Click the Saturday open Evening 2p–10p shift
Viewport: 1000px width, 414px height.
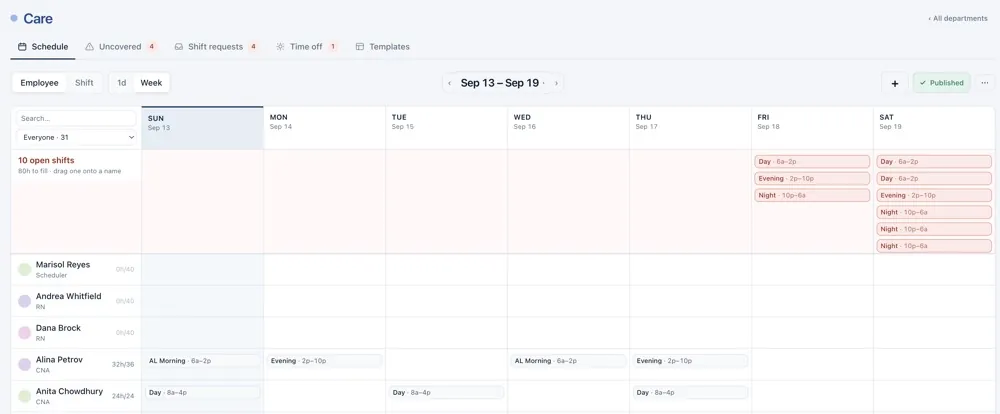pyautogui.click(x=934, y=195)
